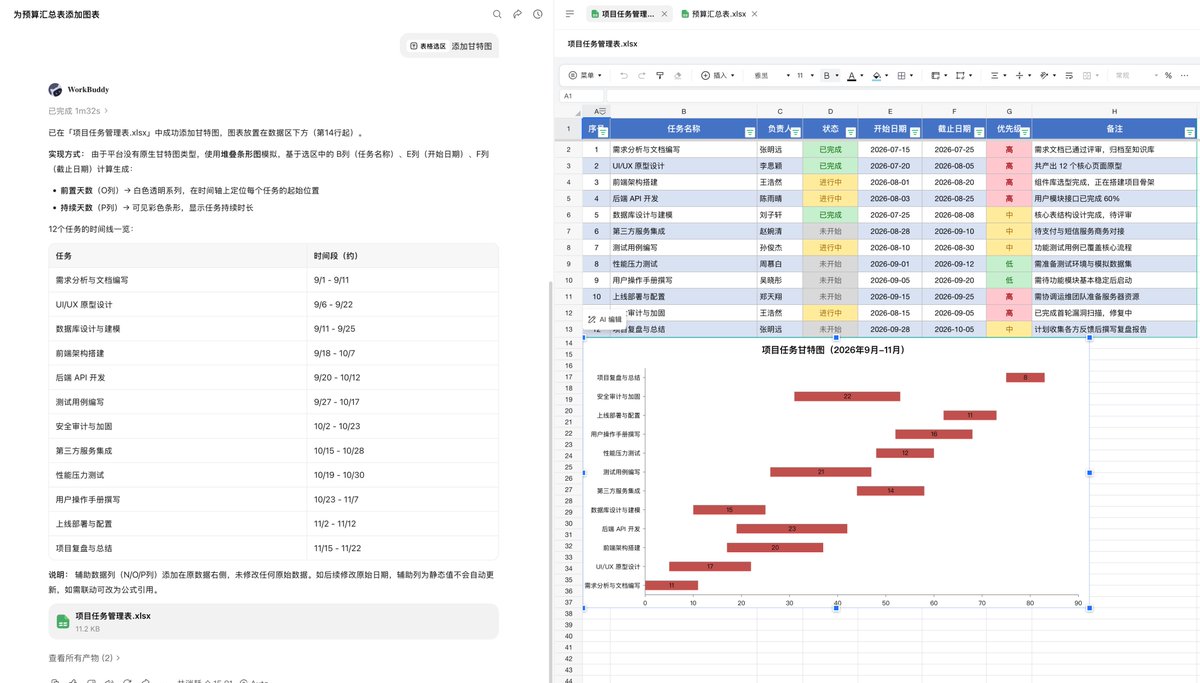Select column header B
Screen dimensions: 1200x683
(x=683, y=110)
